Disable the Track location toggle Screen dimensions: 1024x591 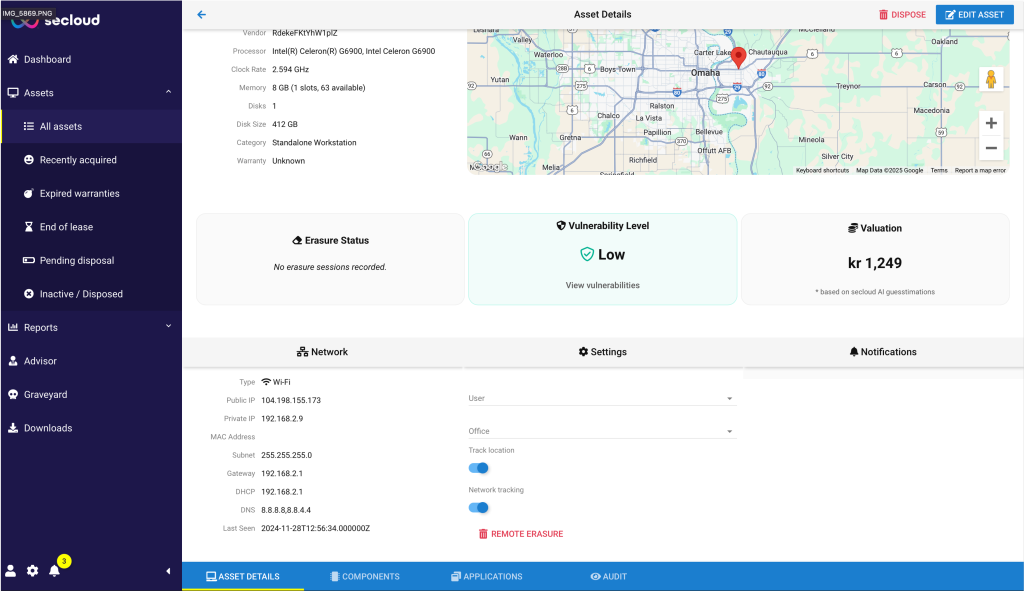click(478, 468)
